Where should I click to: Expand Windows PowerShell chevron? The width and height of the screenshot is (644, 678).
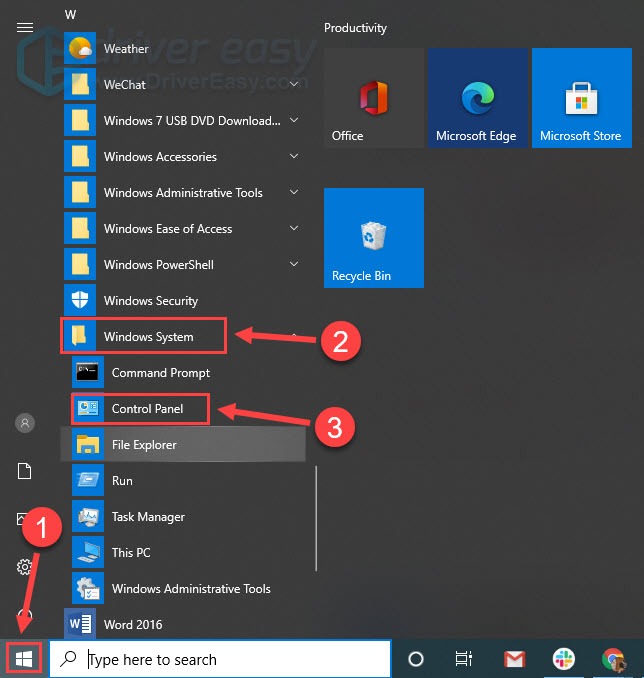[294, 264]
